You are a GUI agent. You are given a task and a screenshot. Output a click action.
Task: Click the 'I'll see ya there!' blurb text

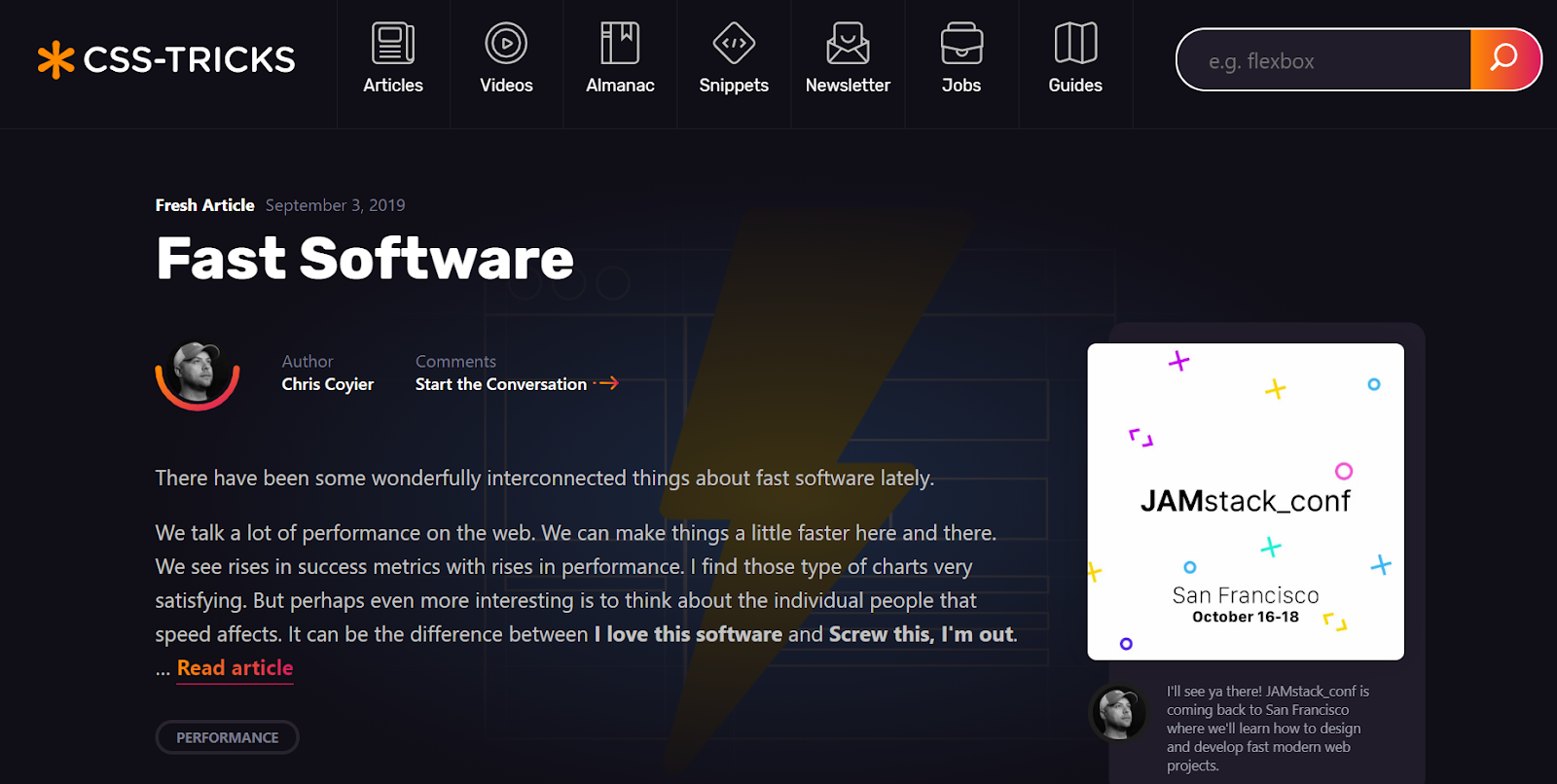click(1268, 728)
